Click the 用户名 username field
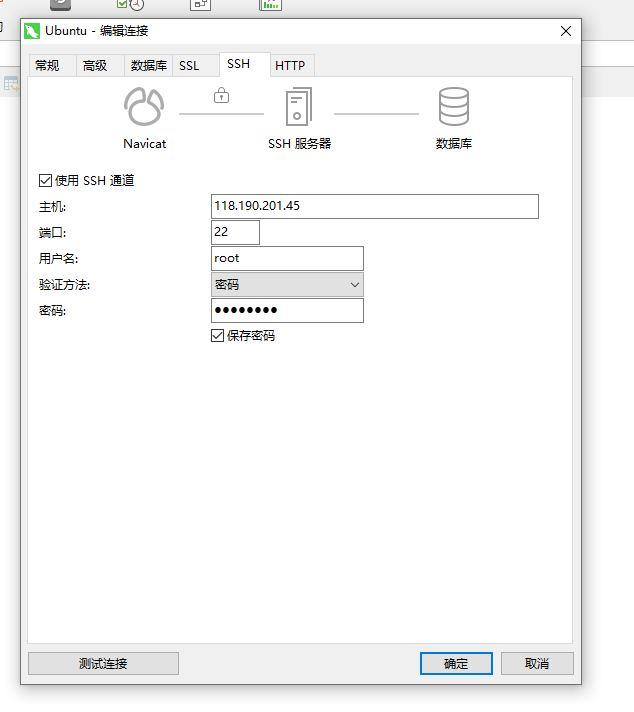The height and width of the screenshot is (712, 634). pos(287,258)
